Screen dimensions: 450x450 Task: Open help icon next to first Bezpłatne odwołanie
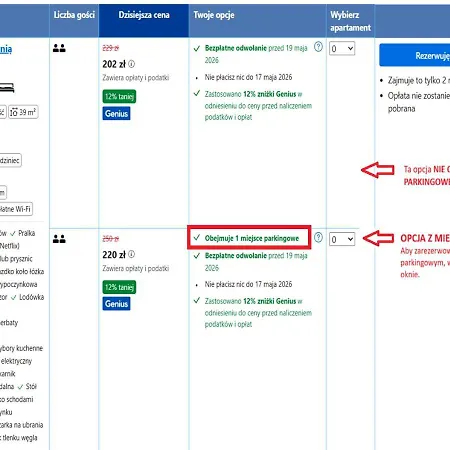click(318, 47)
